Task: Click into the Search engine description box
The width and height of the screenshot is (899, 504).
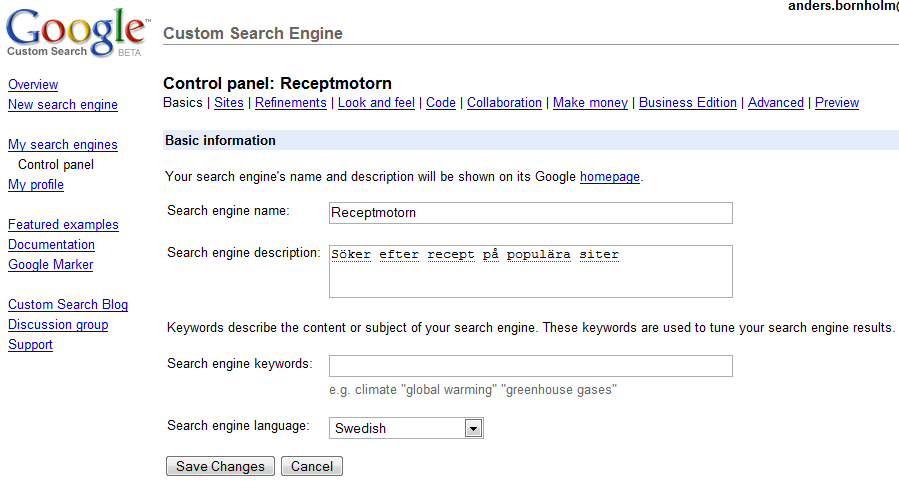Action: click(530, 272)
